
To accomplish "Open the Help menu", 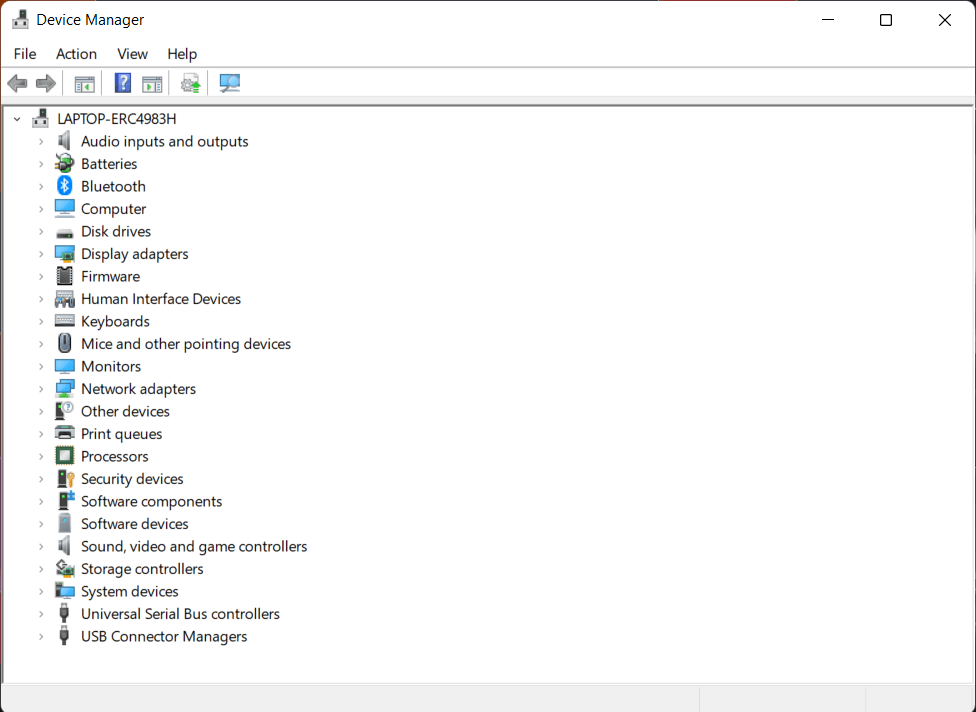I will click(182, 54).
